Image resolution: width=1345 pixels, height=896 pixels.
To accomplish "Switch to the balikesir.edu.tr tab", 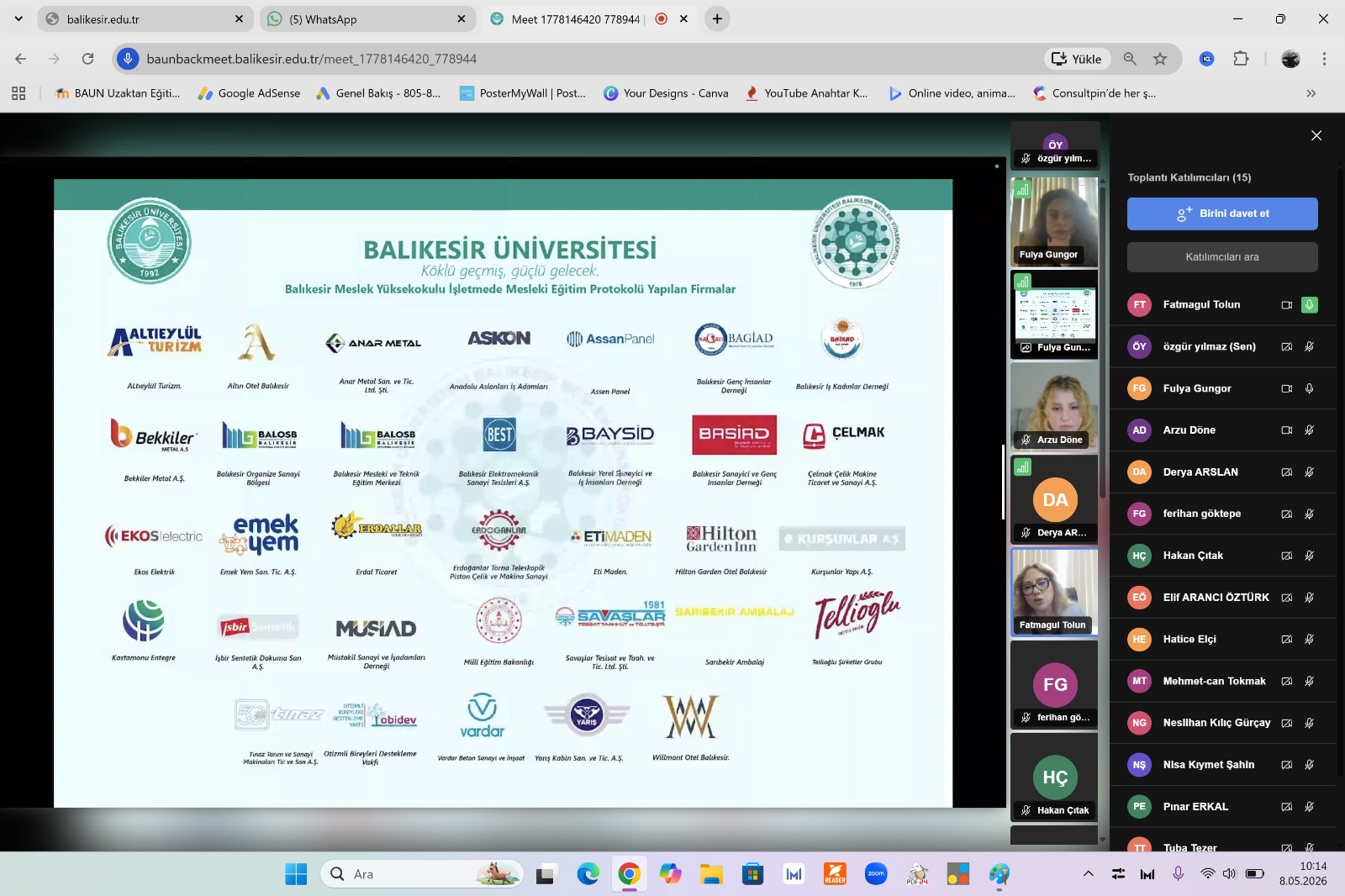I will click(145, 18).
